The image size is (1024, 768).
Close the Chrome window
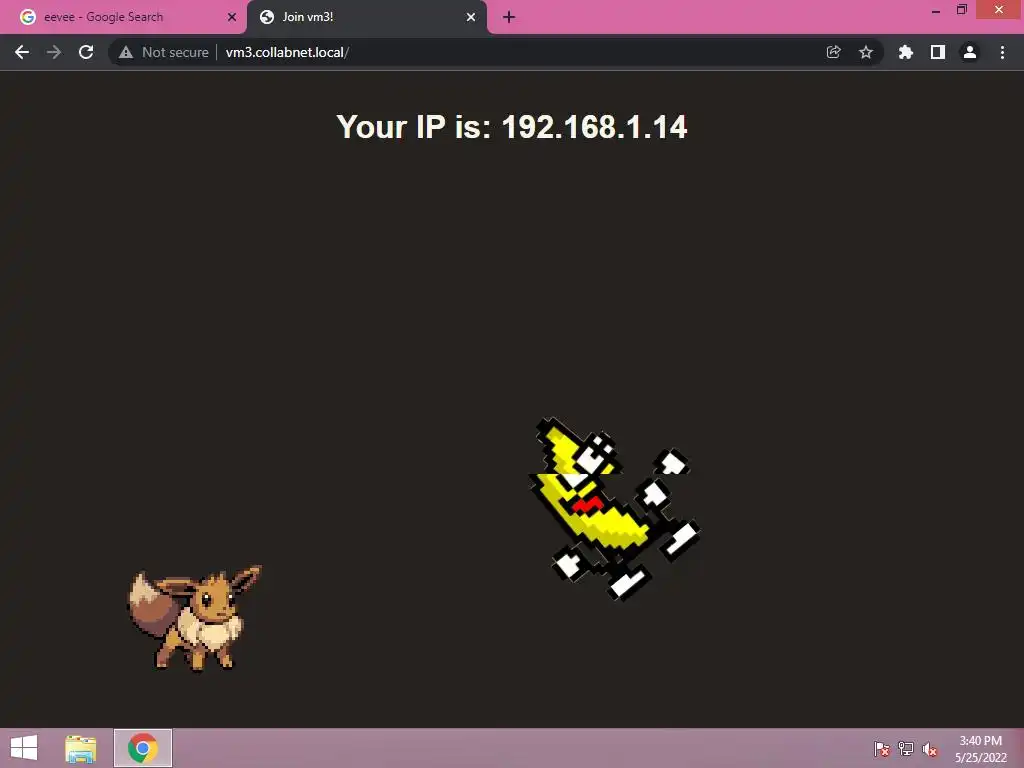tap(999, 10)
